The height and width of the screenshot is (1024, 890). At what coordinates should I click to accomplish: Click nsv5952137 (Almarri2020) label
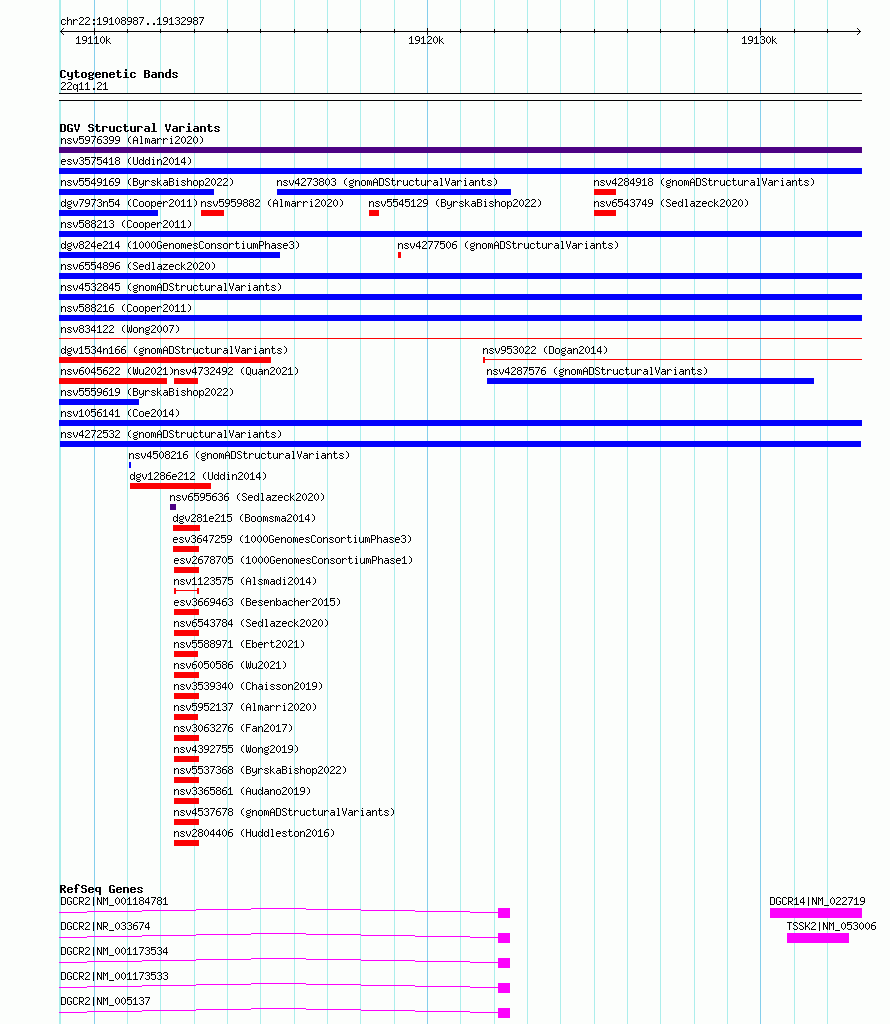[x=245, y=707]
